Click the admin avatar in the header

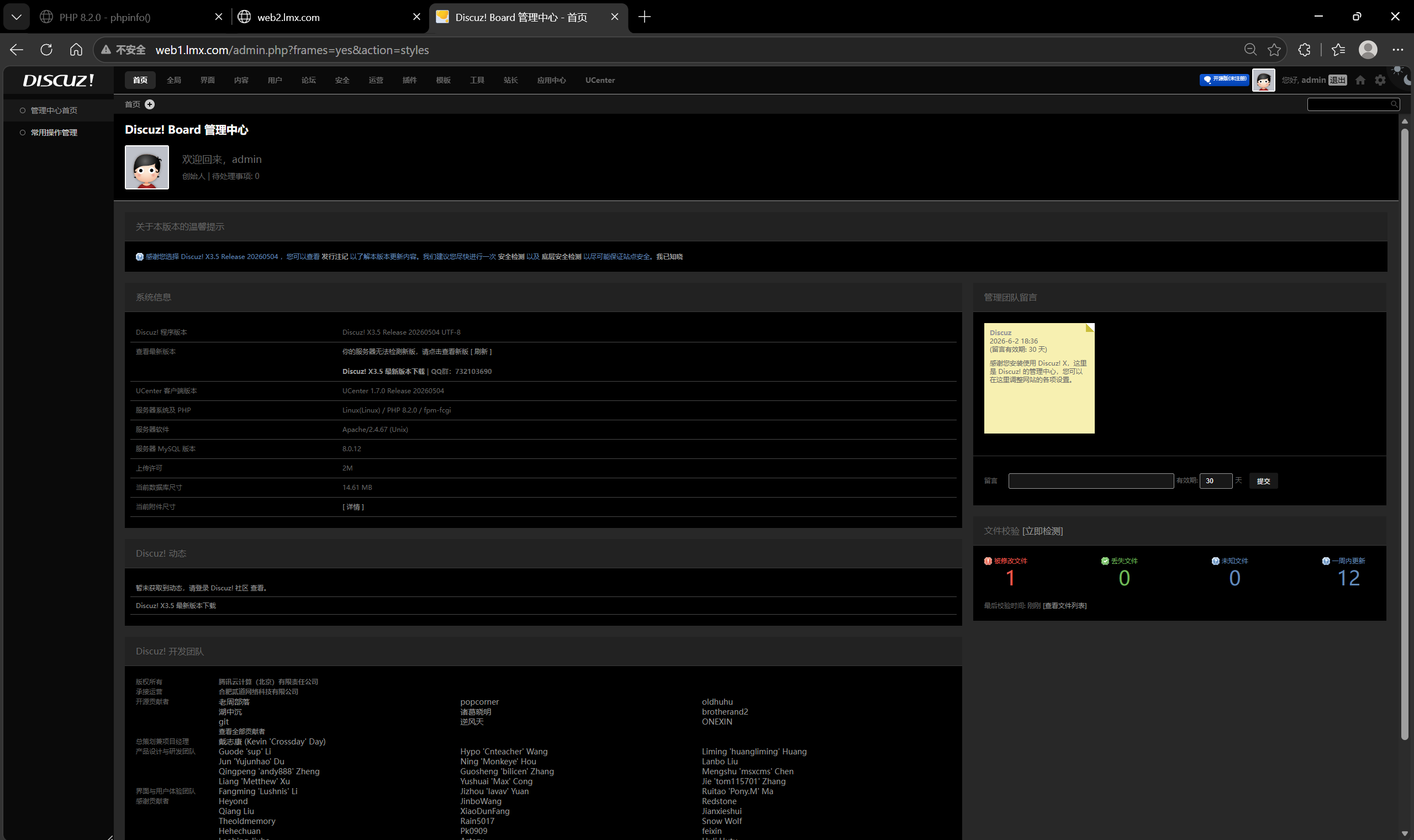coord(1263,80)
